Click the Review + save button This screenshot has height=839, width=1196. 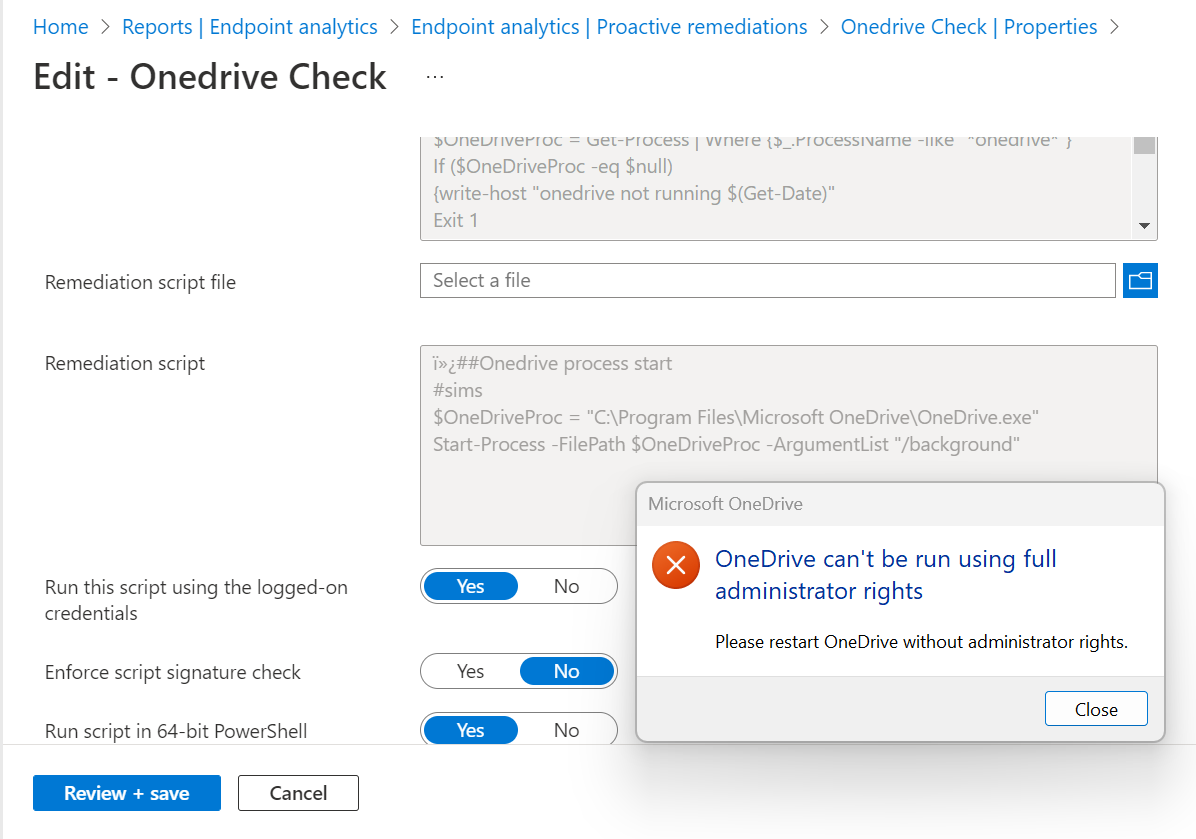pyautogui.click(x=126, y=793)
